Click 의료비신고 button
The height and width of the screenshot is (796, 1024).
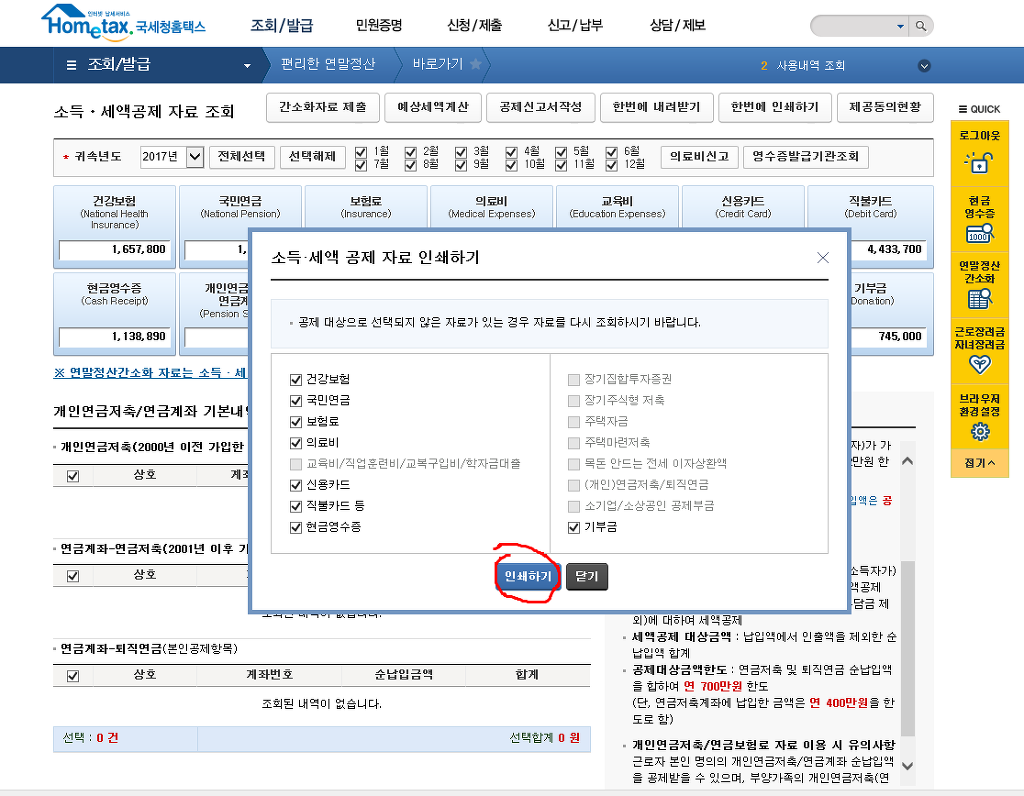tap(699, 157)
